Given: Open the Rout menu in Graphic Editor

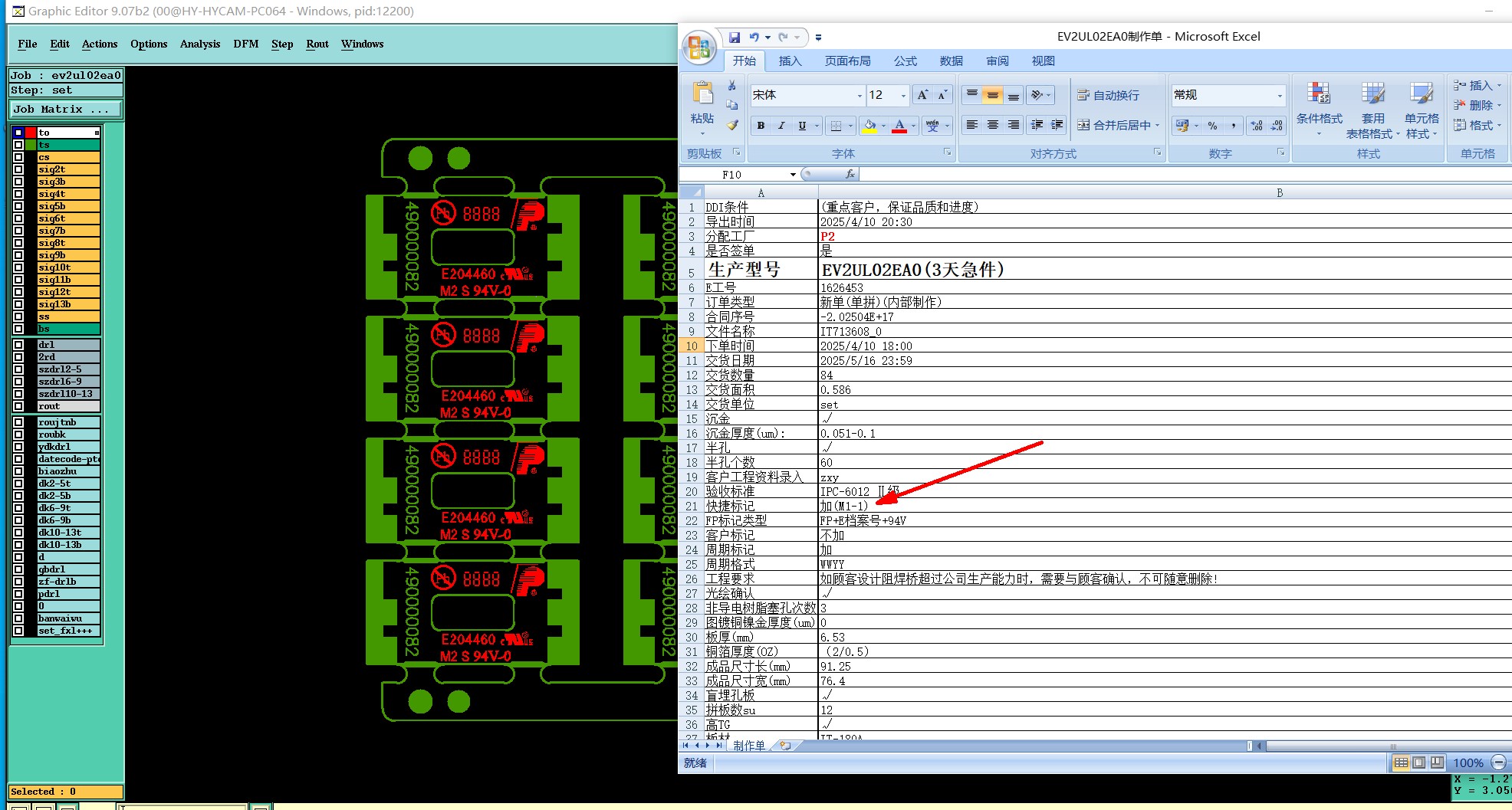Looking at the screenshot, I should tap(317, 44).
